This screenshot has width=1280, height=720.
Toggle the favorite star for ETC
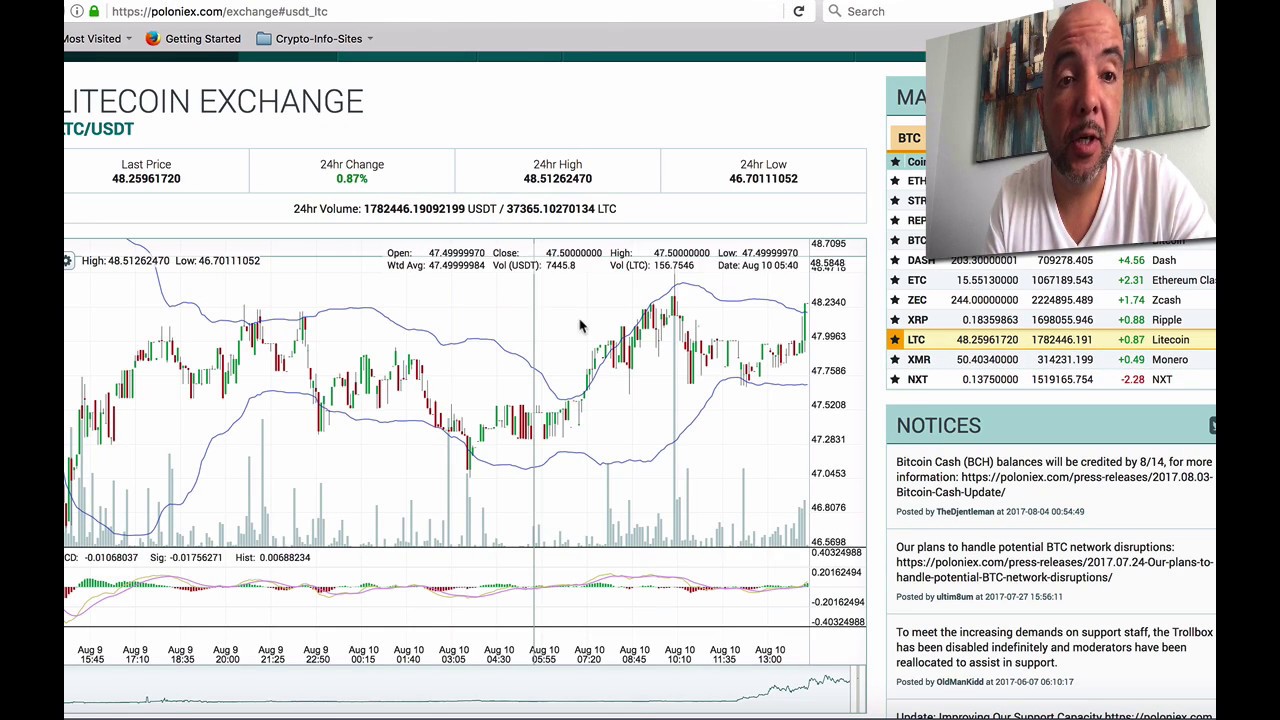pyautogui.click(x=895, y=280)
